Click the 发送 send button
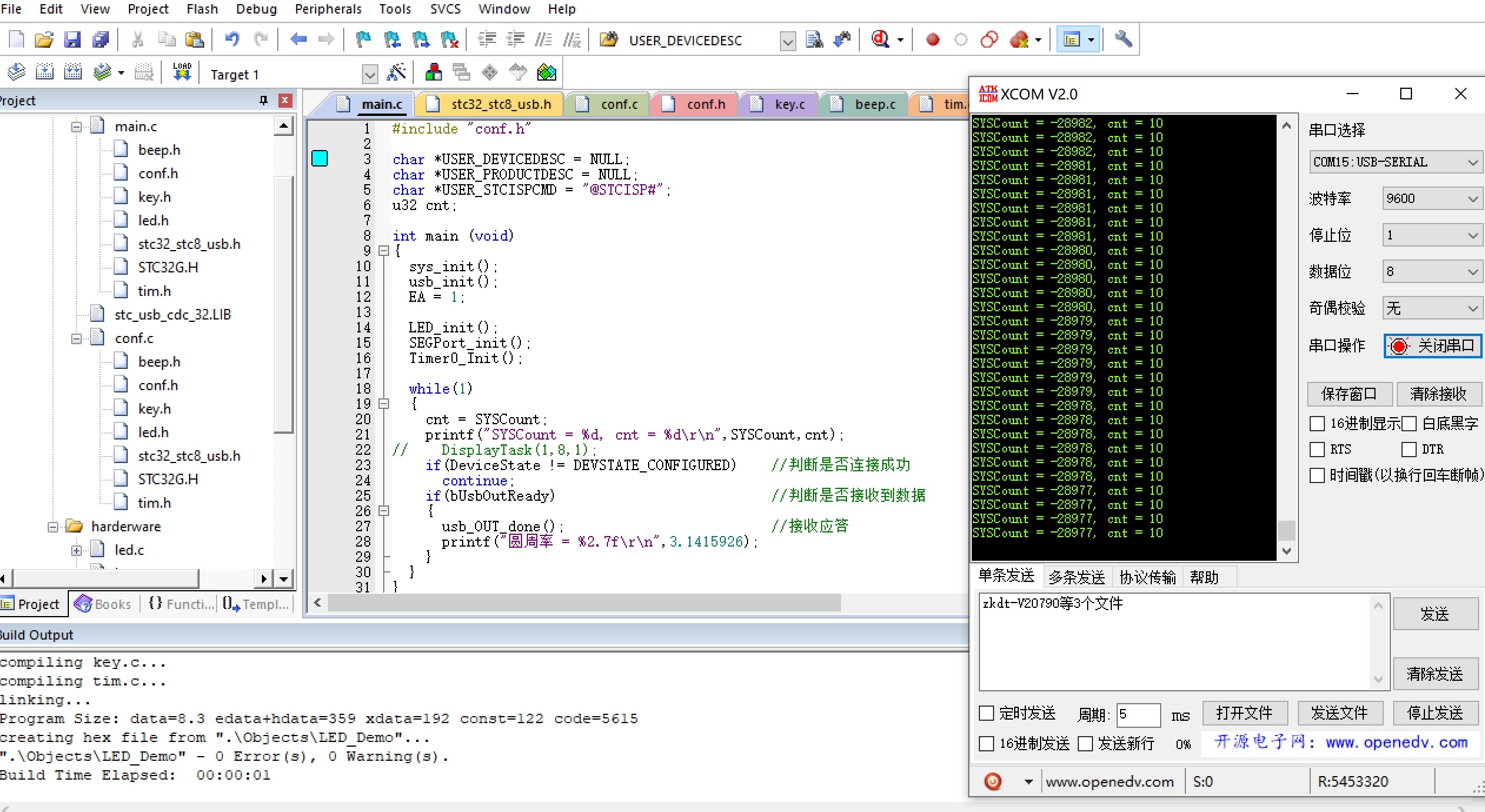The image size is (1485, 812). click(1435, 614)
